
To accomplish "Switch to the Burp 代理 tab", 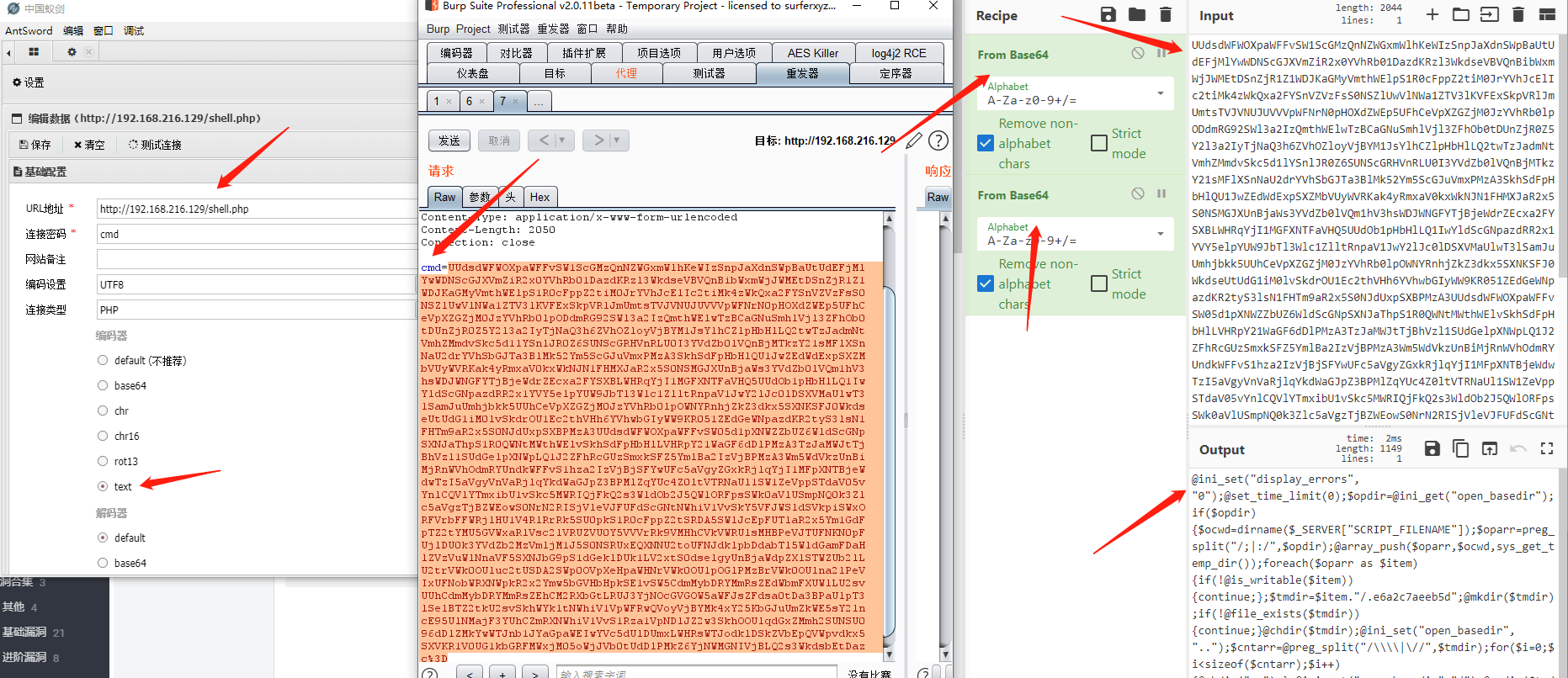I will pyautogui.click(x=626, y=73).
